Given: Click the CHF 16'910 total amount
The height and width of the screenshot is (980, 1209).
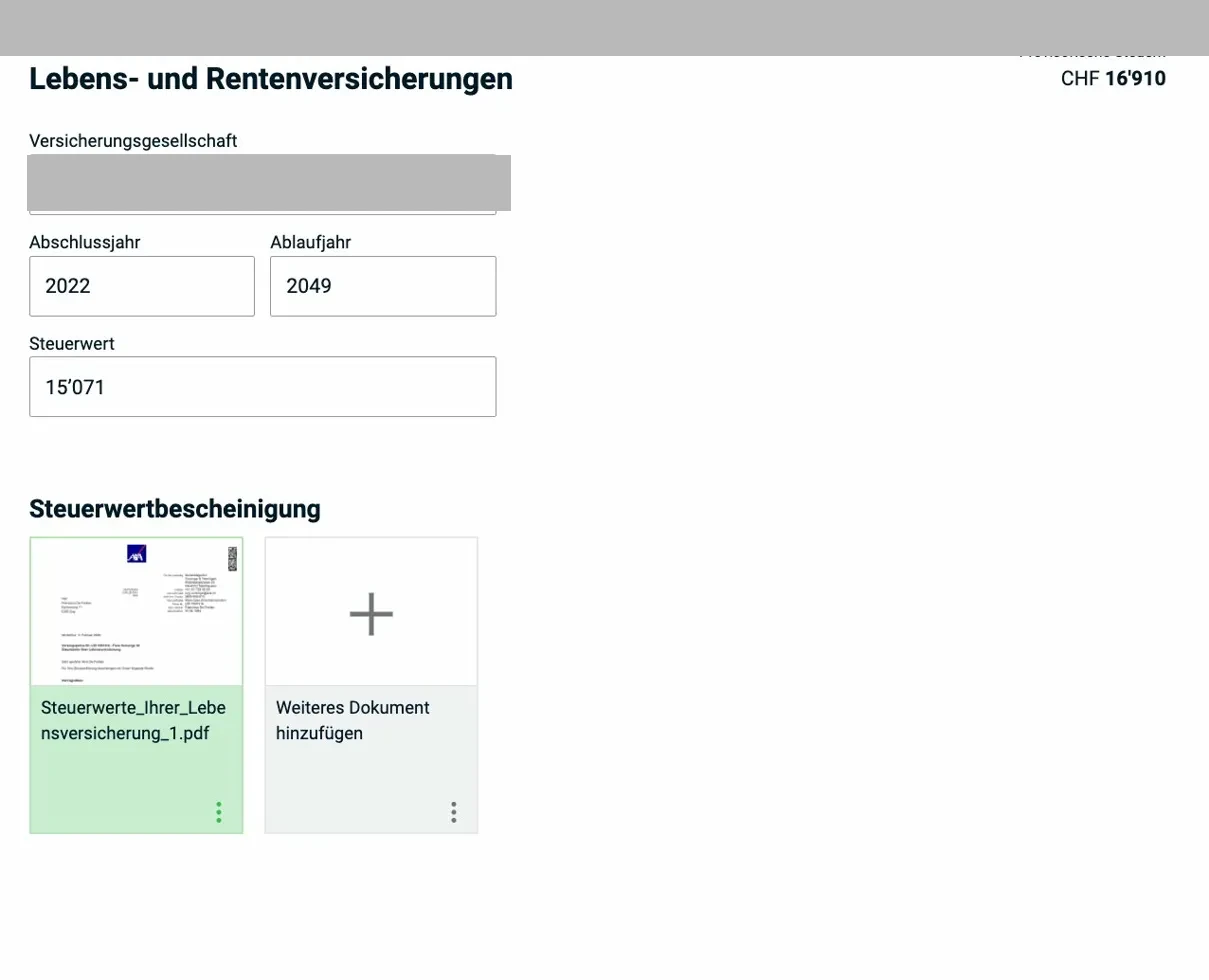Looking at the screenshot, I should (x=1113, y=78).
